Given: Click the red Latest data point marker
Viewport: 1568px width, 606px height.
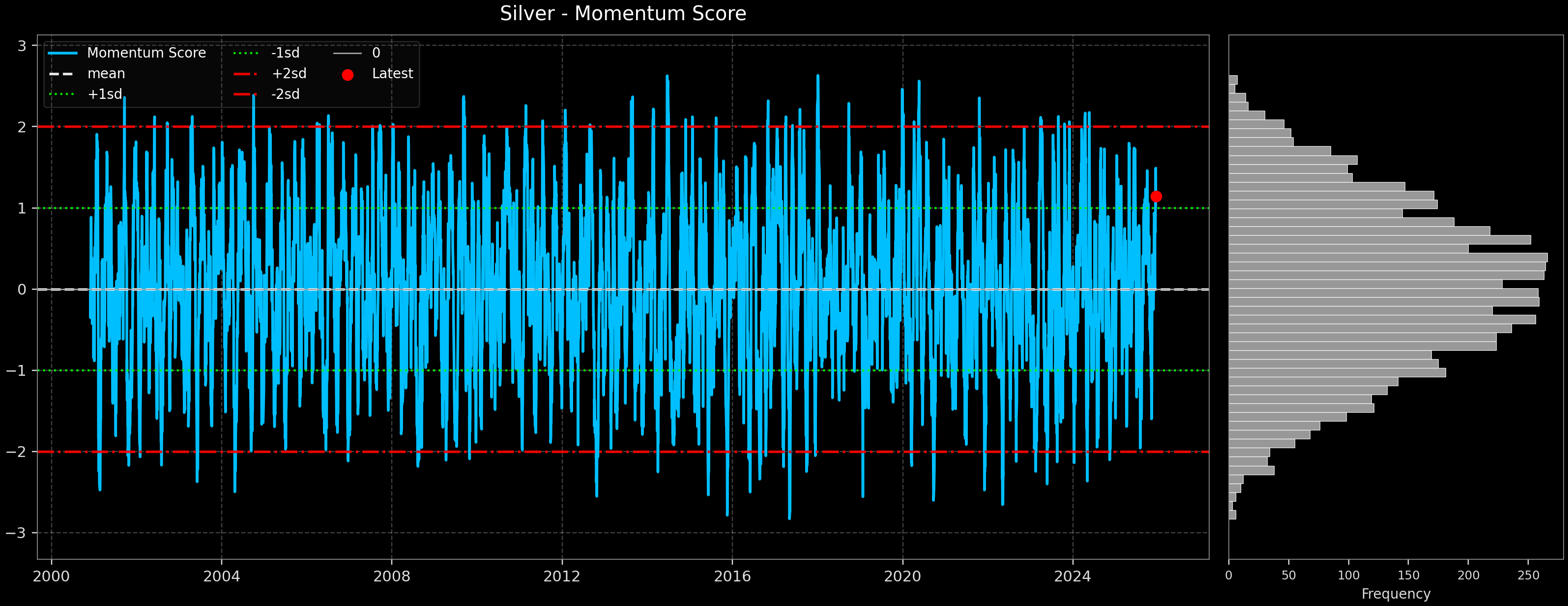Looking at the screenshot, I should point(1156,197).
